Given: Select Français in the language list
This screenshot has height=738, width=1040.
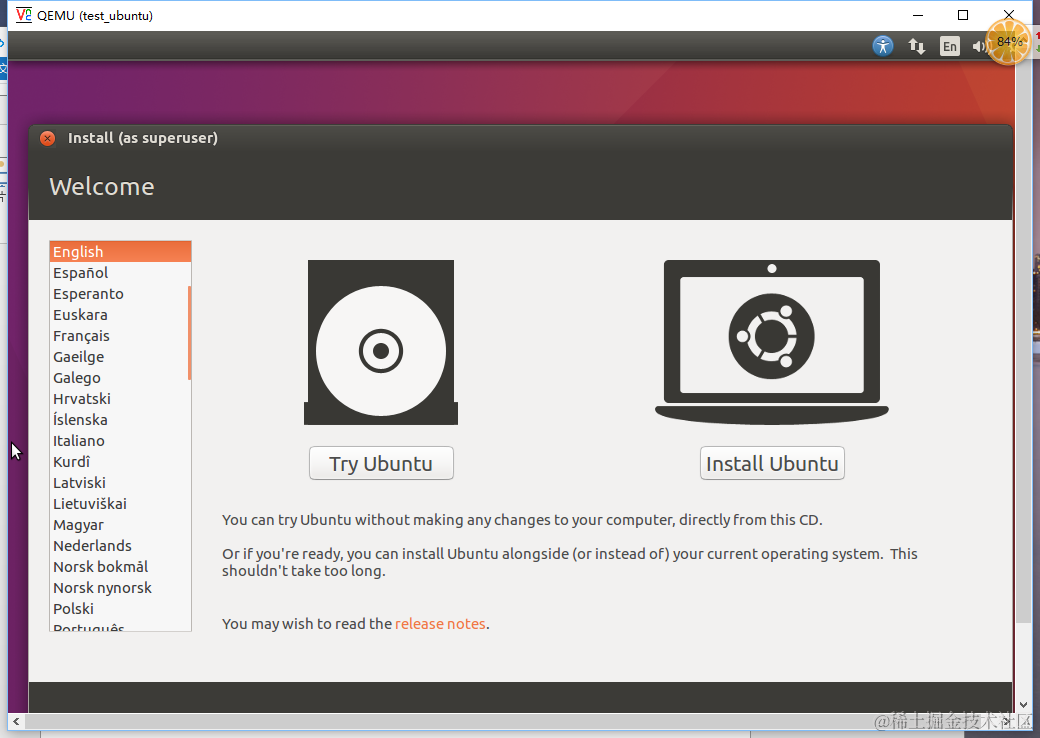Looking at the screenshot, I should point(120,336).
